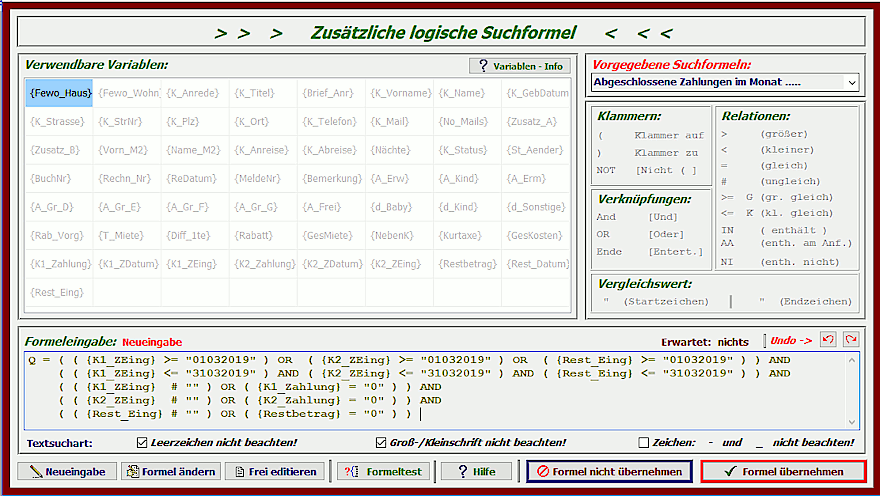Select the {GesMiete} variable
This screenshot has height=496, width=880.
coord(332,236)
